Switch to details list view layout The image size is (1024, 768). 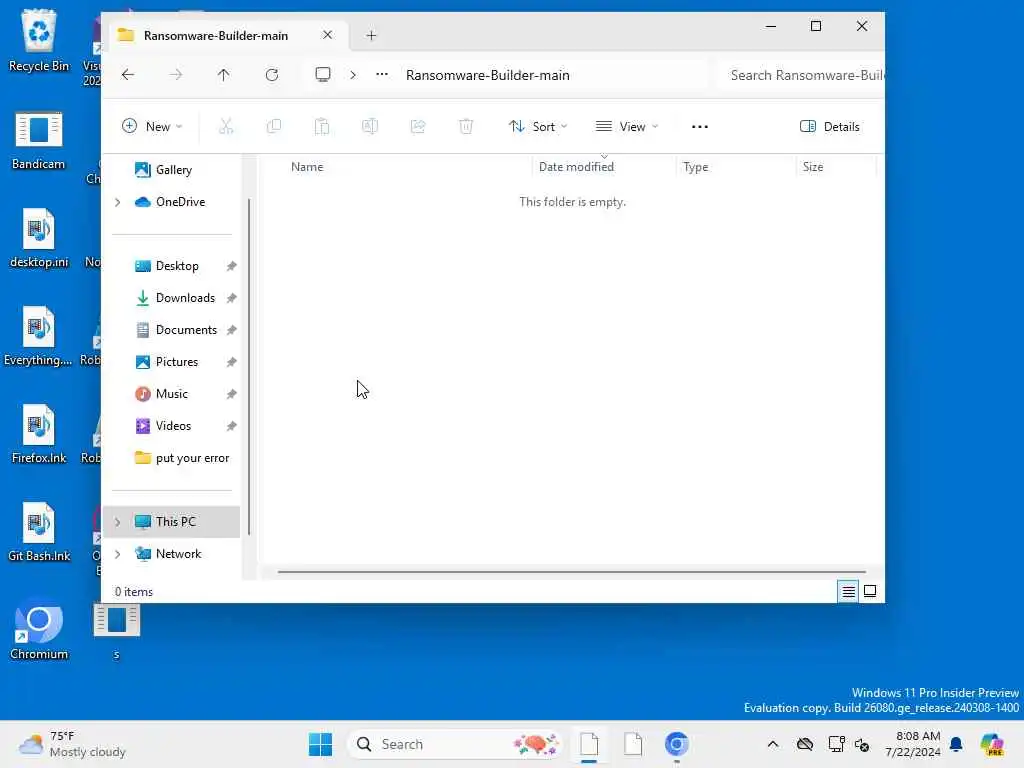tap(848, 592)
